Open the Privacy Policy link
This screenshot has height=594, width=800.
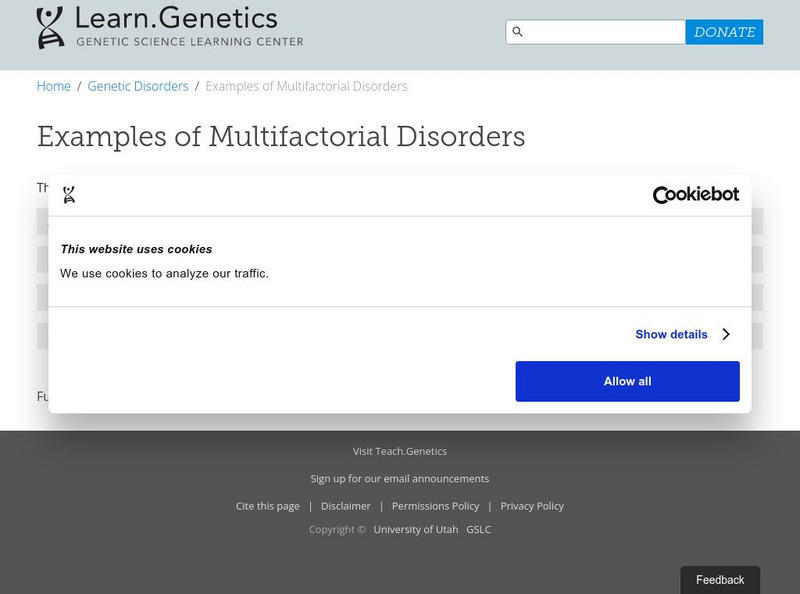[x=532, y=506]
